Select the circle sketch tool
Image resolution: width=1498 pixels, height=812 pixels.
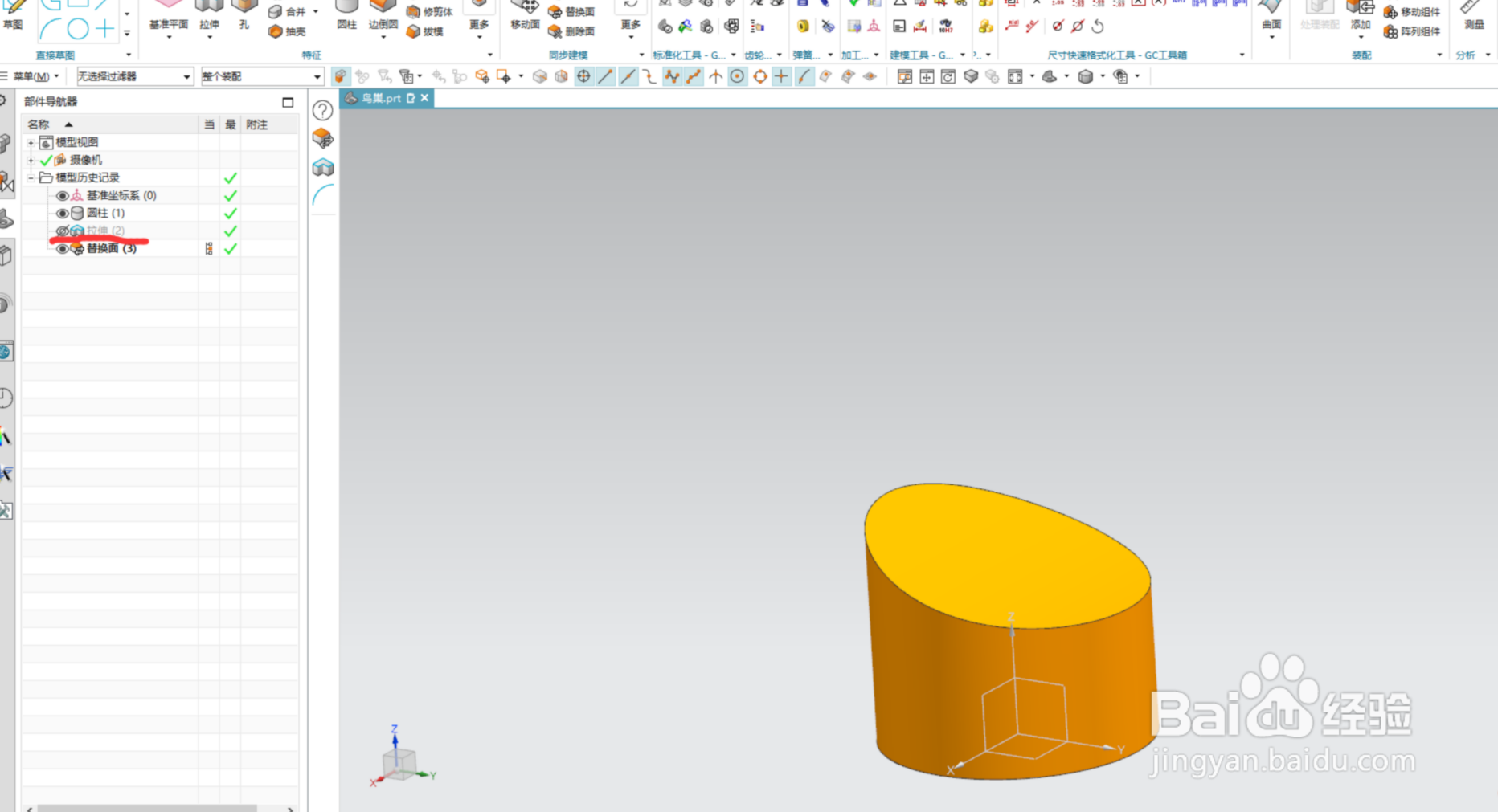(78, 29)
